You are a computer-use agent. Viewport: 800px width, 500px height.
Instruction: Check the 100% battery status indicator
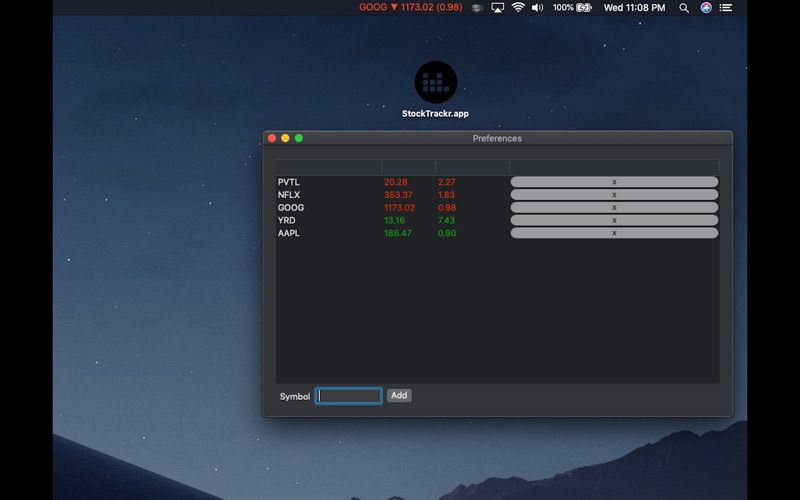572,8
